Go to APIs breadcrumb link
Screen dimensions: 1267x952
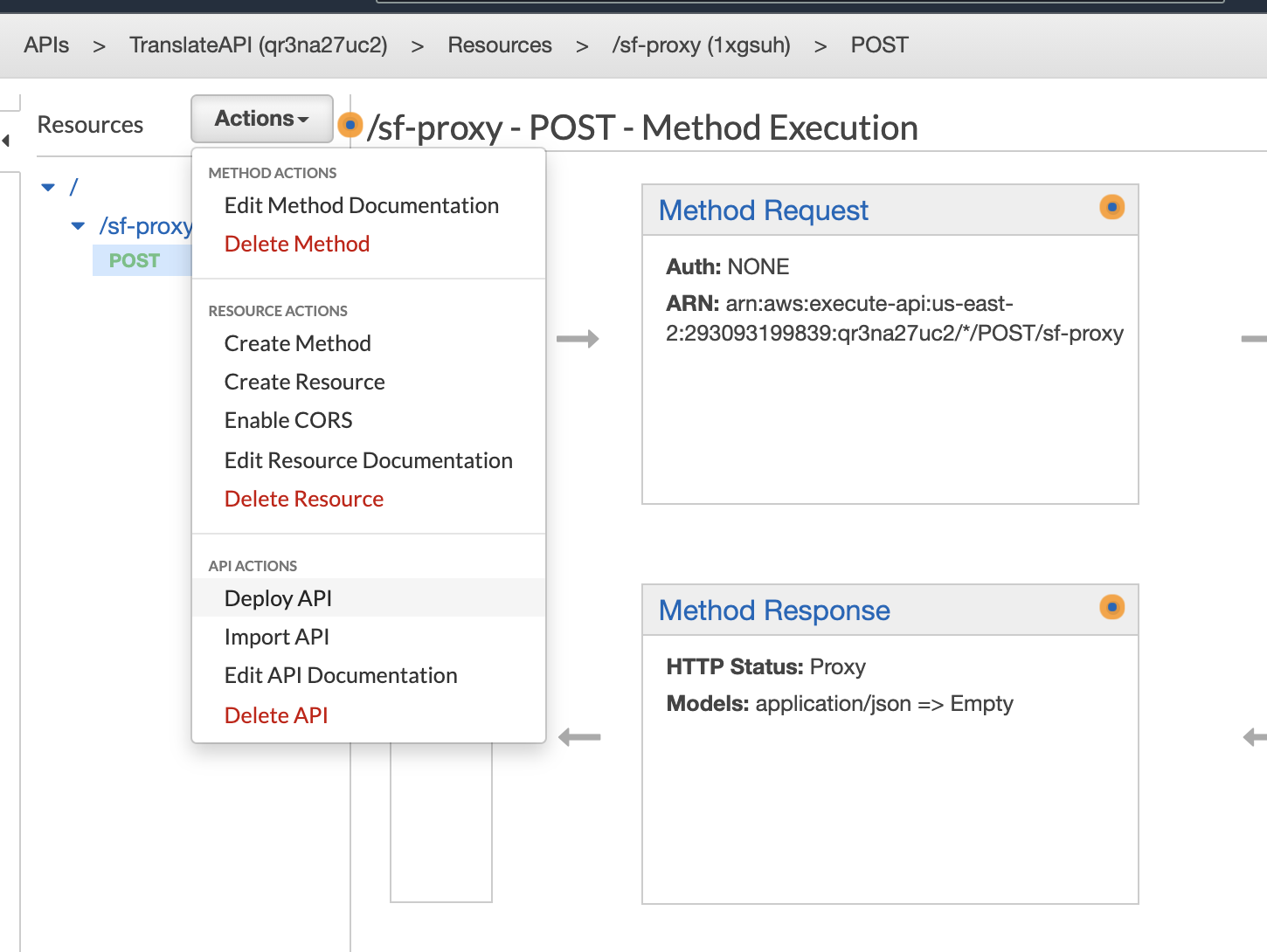(x=46, y=45)
